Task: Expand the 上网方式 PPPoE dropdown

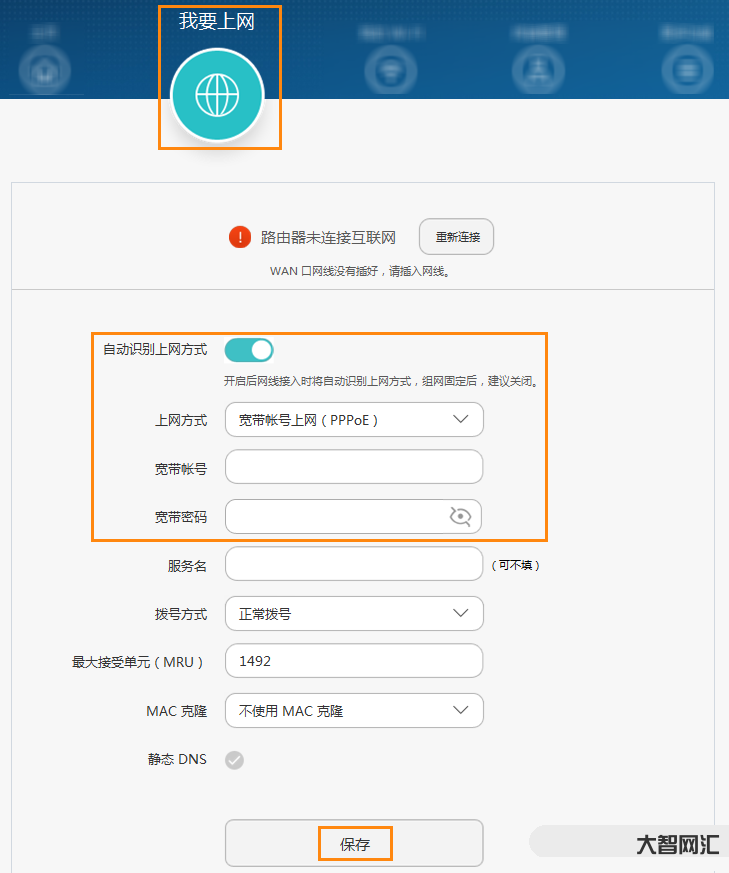Action: 354,420
